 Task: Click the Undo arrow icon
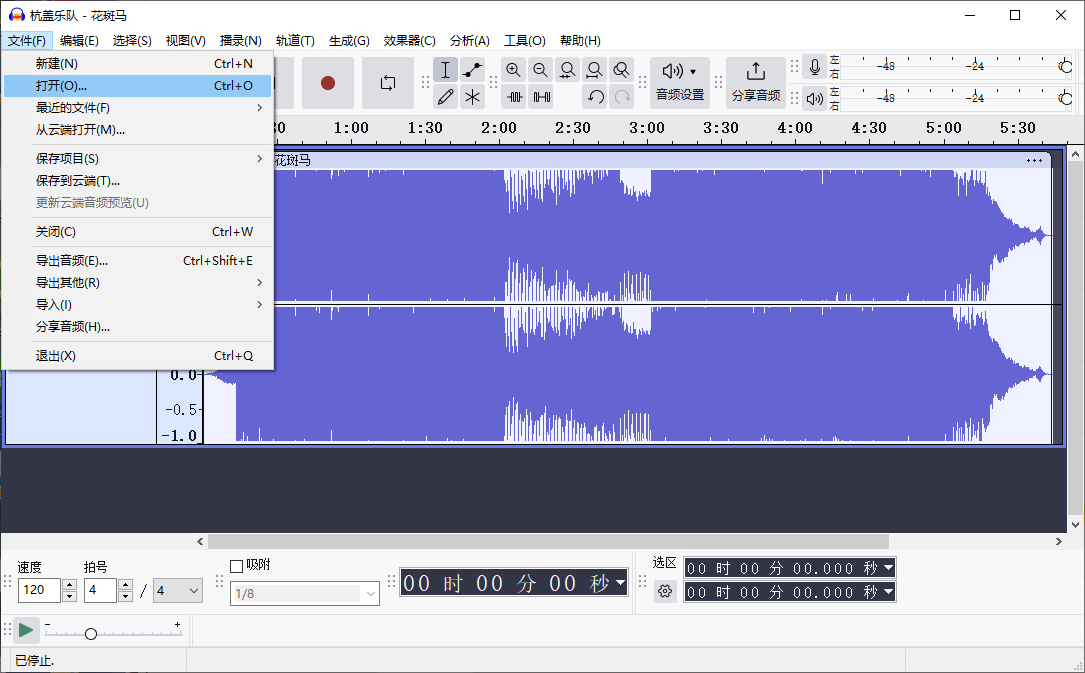(597, 96)
